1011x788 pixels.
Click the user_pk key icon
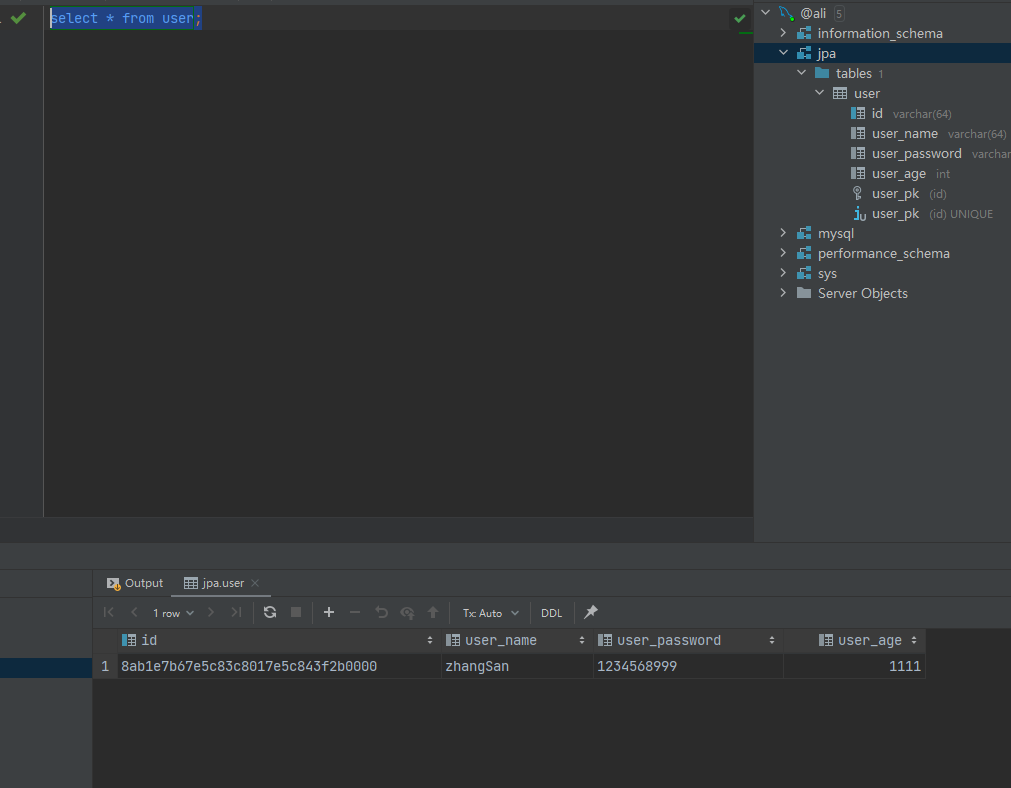pos(858,193)
